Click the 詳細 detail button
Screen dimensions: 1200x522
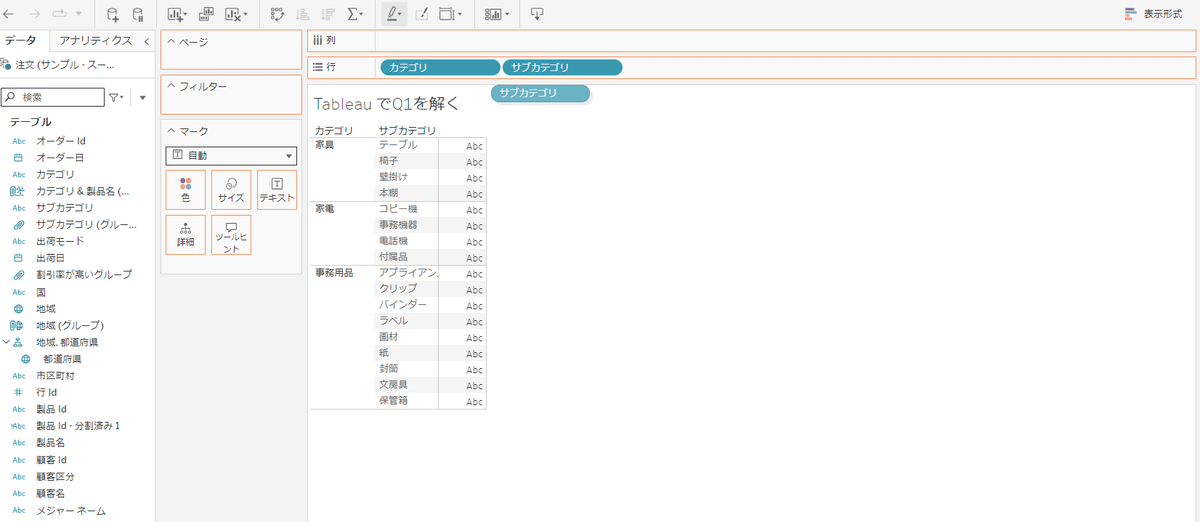185,235
